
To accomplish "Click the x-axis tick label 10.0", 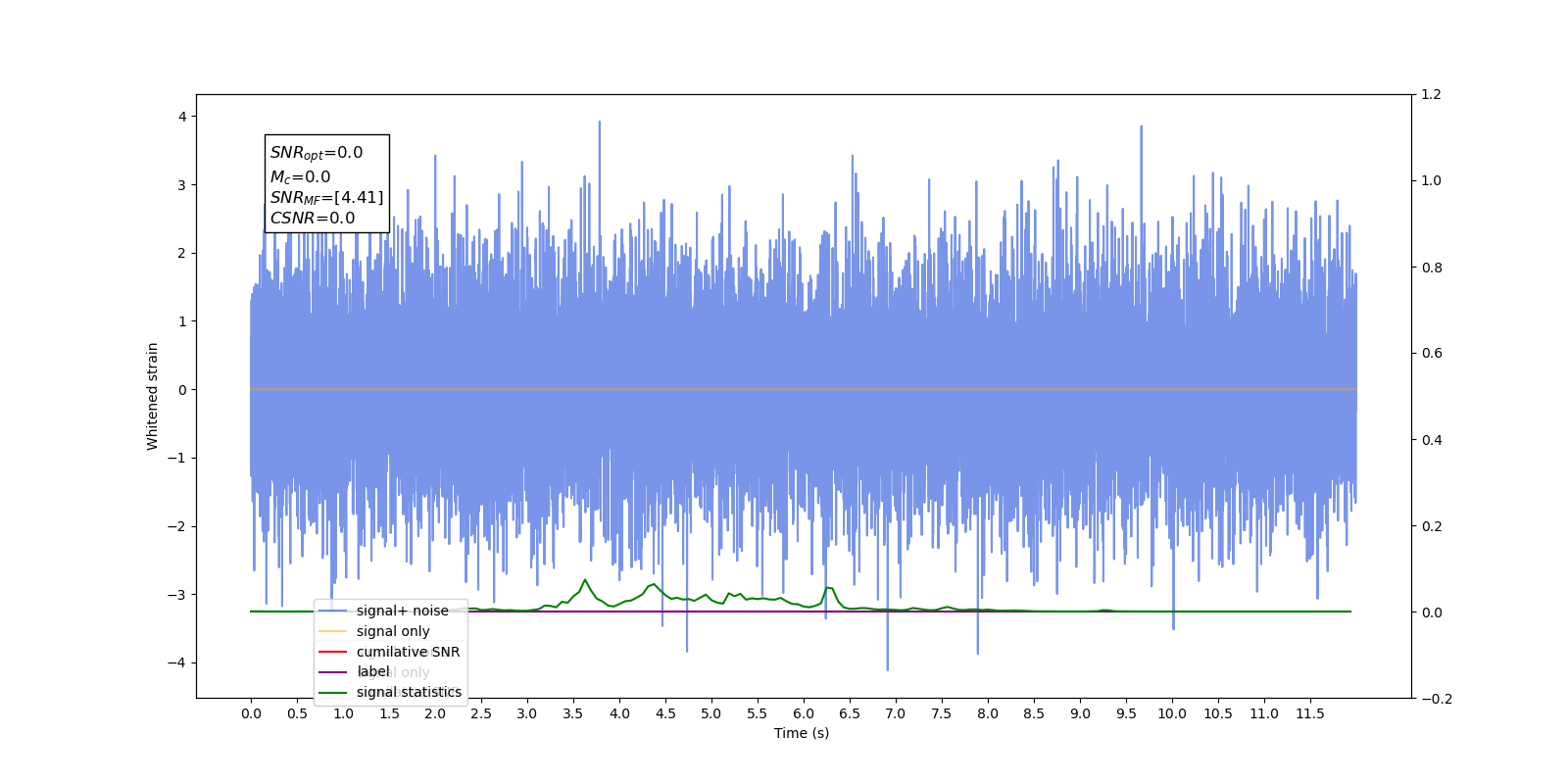I will point(1172,713).
